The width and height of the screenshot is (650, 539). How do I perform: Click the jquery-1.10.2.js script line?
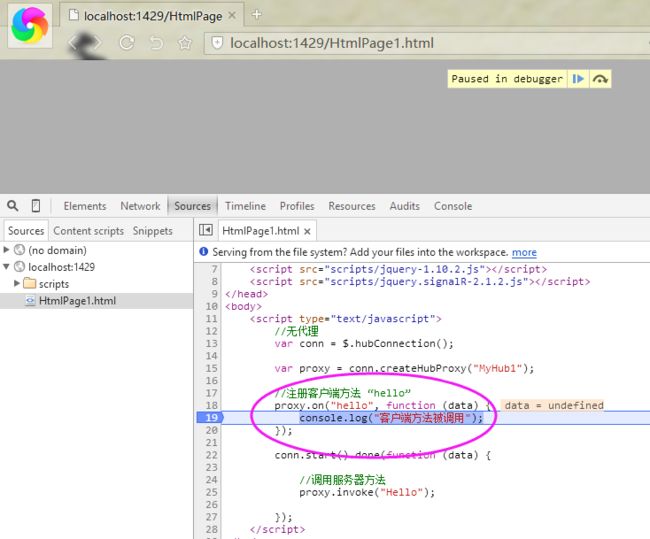coord(398,270)
